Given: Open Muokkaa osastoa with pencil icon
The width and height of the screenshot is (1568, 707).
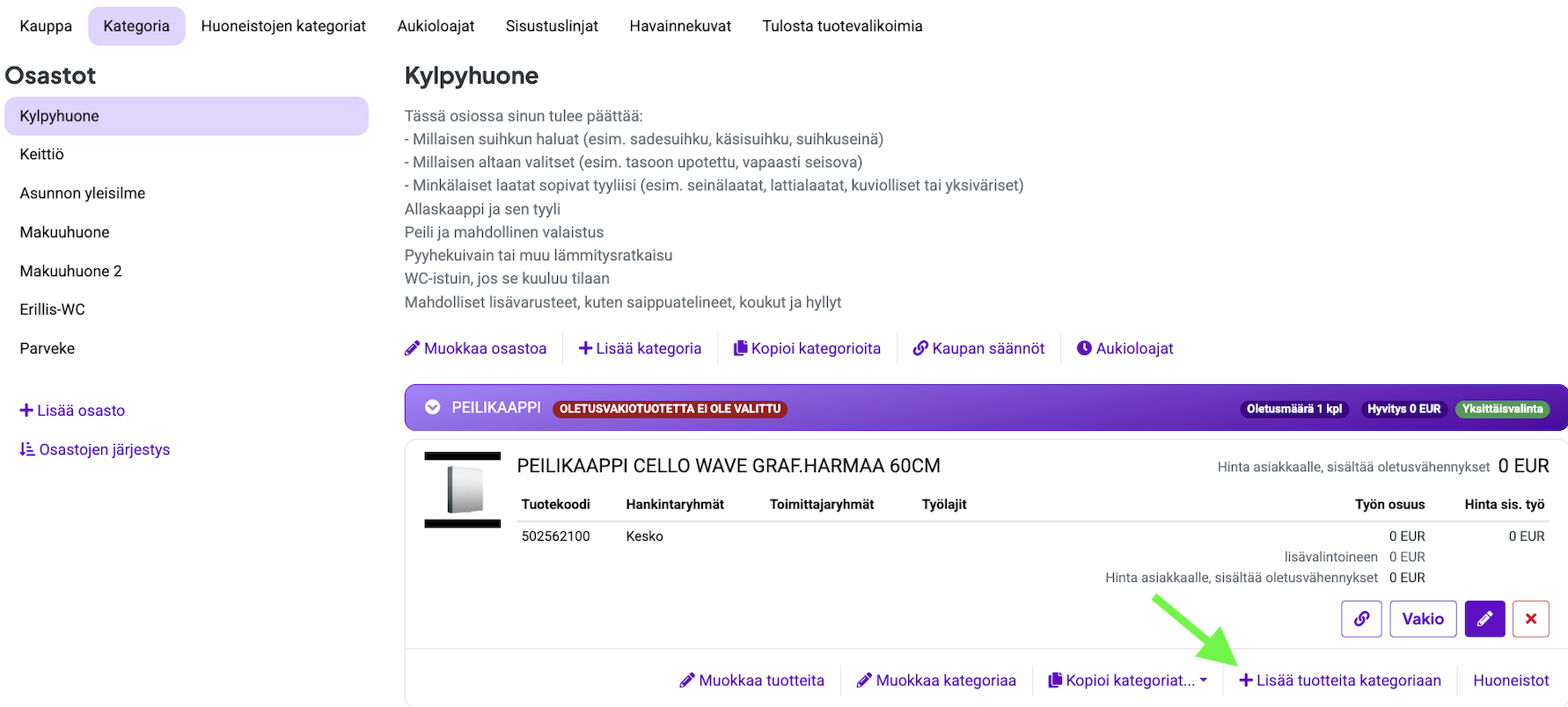Looking at the screenshot, I should 475,348.
